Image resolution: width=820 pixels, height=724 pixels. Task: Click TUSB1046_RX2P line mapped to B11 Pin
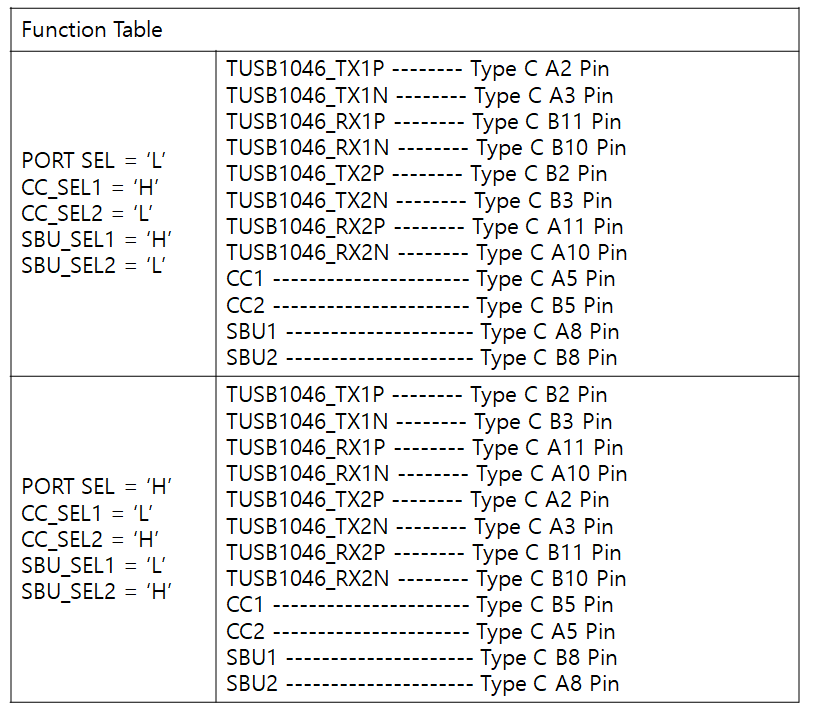click(x=423, y=553)
